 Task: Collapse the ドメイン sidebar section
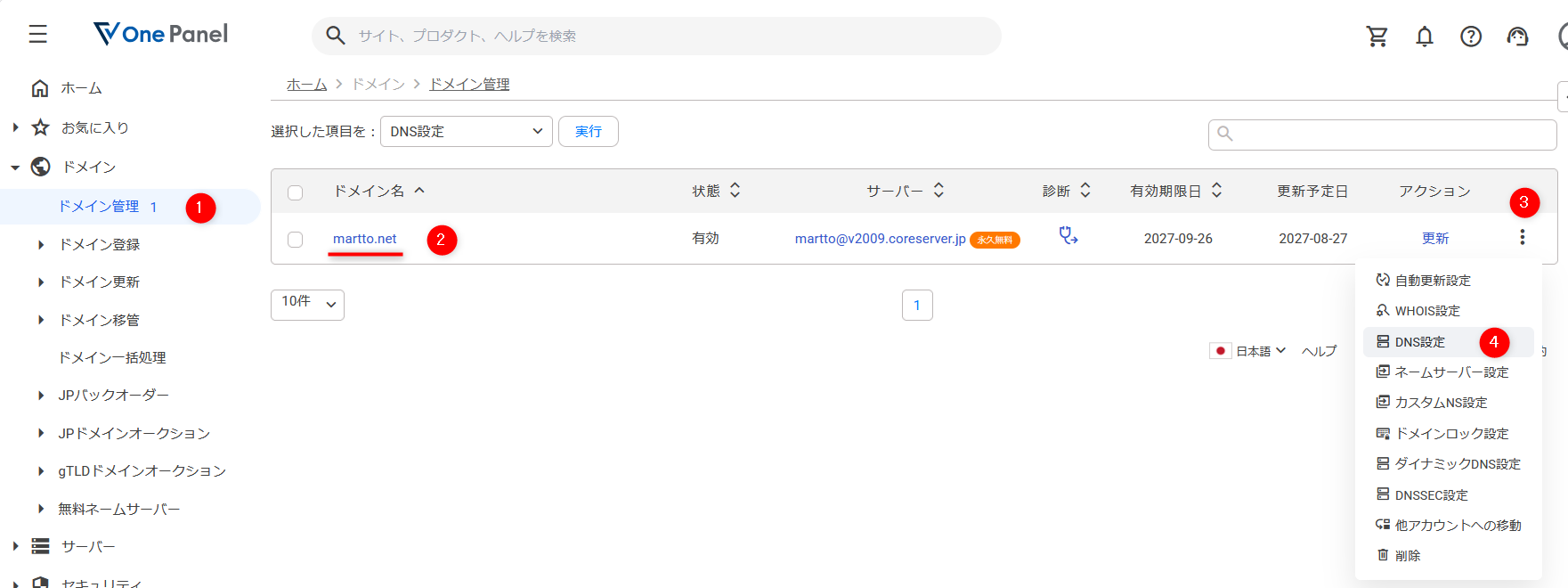tap(15, 167)
